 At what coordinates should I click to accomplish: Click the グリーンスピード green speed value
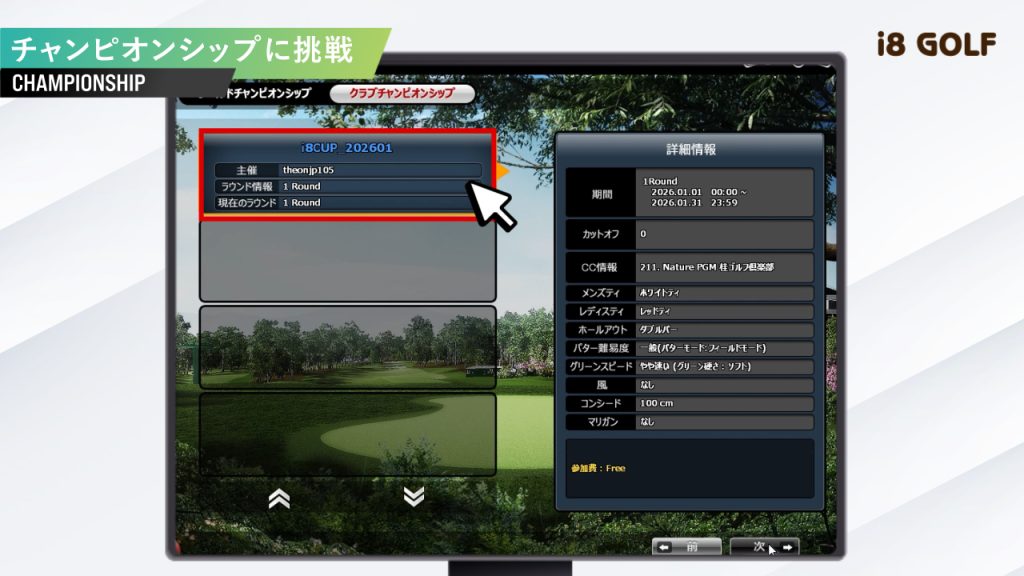pos(723,368)
